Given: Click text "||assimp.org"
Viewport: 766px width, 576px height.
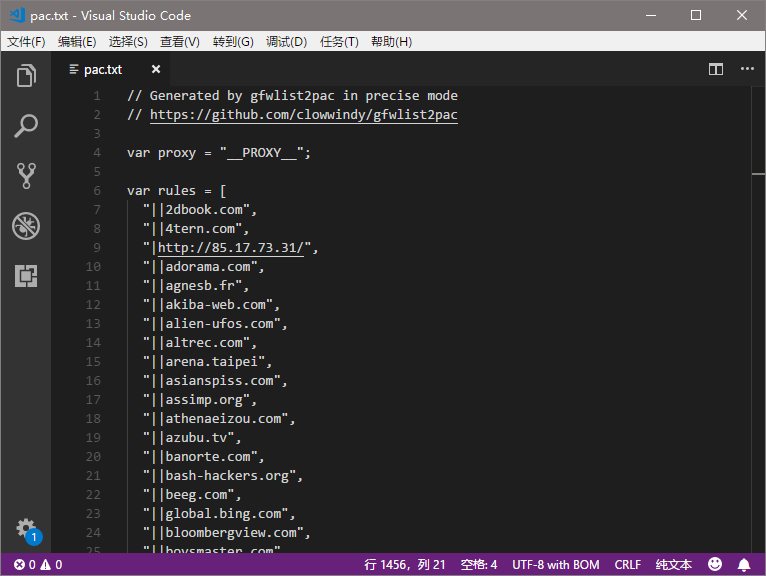Looking at the screenshot, I should [x=200, y=400].
